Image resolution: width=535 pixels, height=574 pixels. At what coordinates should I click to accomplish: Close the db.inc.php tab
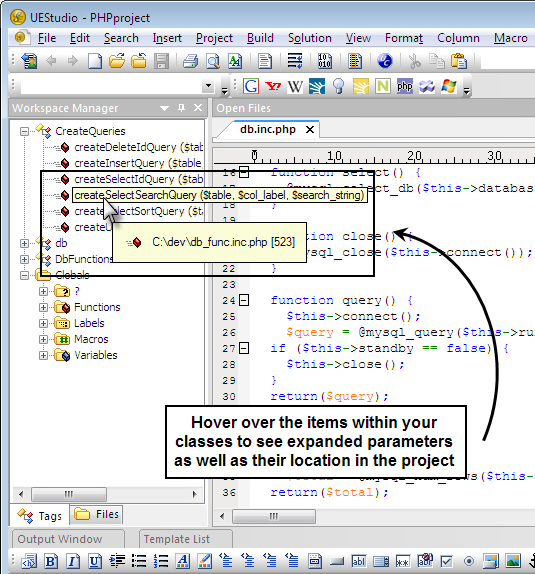310,130
